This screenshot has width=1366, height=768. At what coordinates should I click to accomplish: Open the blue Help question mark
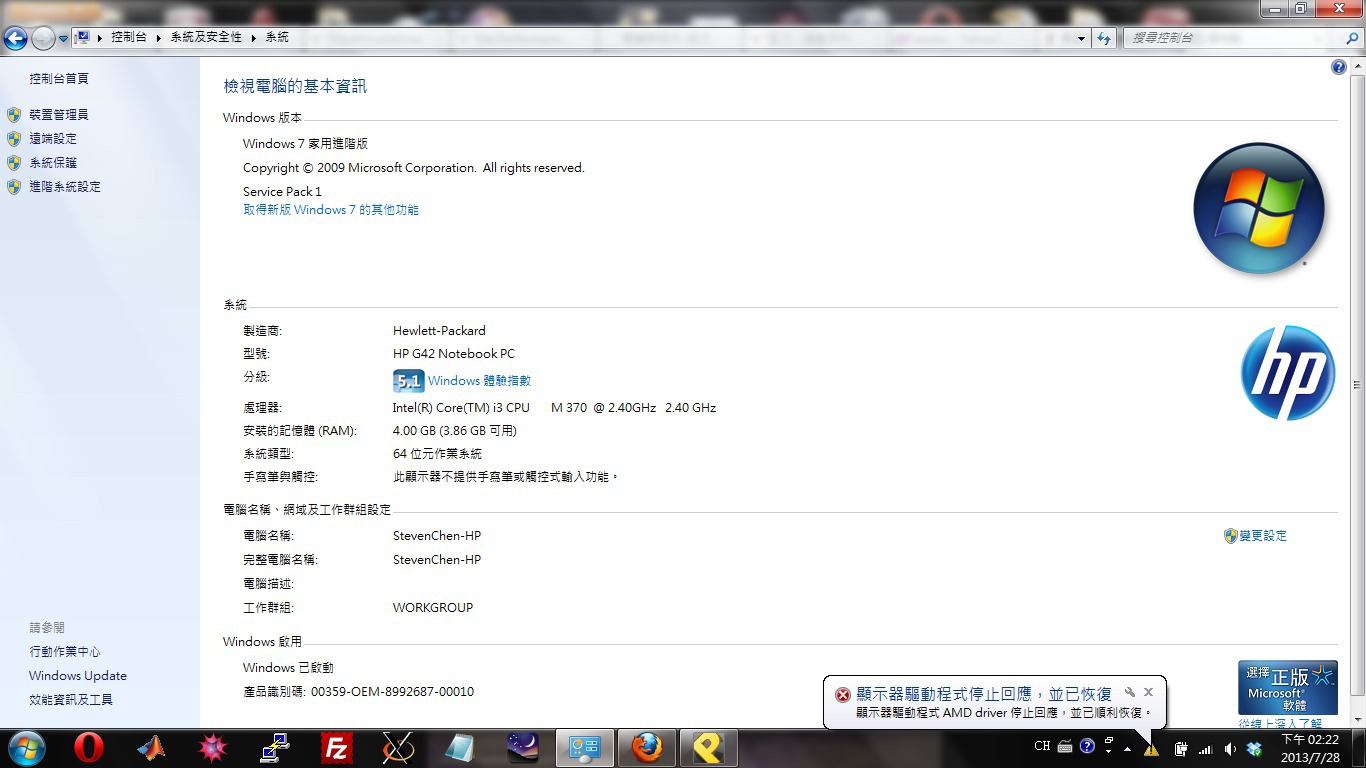pos(1339,67)
